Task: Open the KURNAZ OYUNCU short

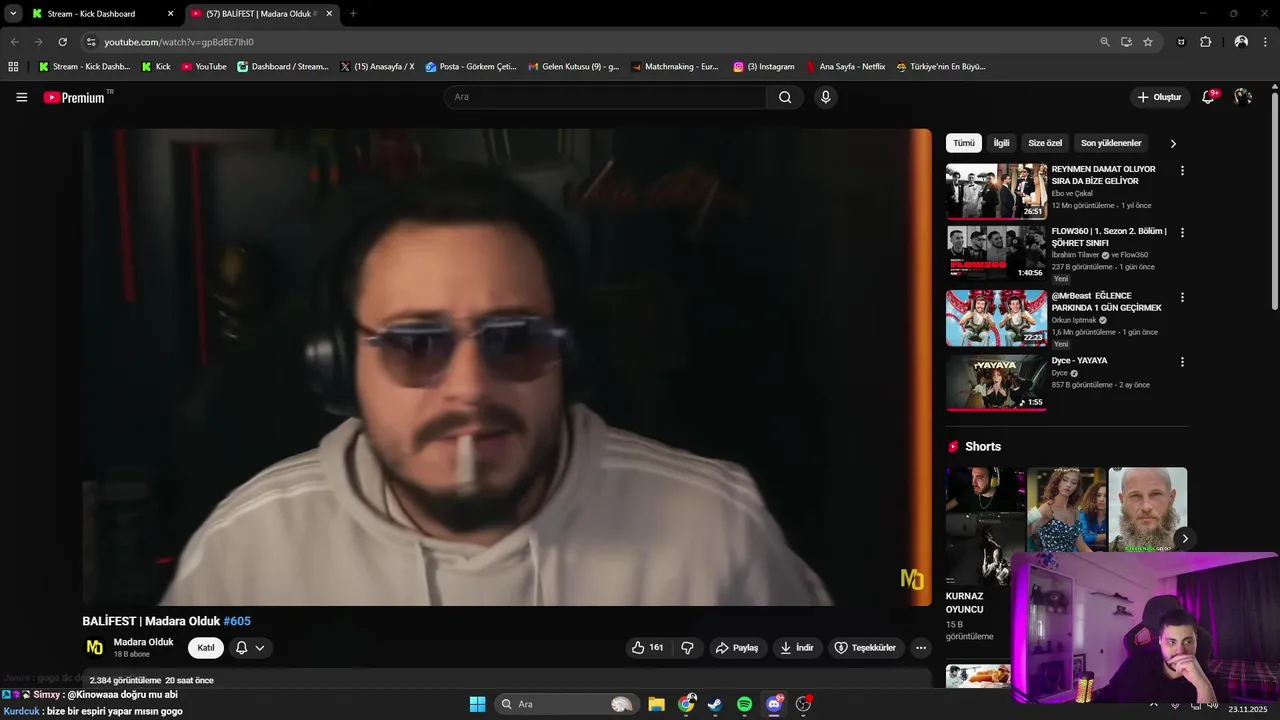Action: tap(985, 526)
